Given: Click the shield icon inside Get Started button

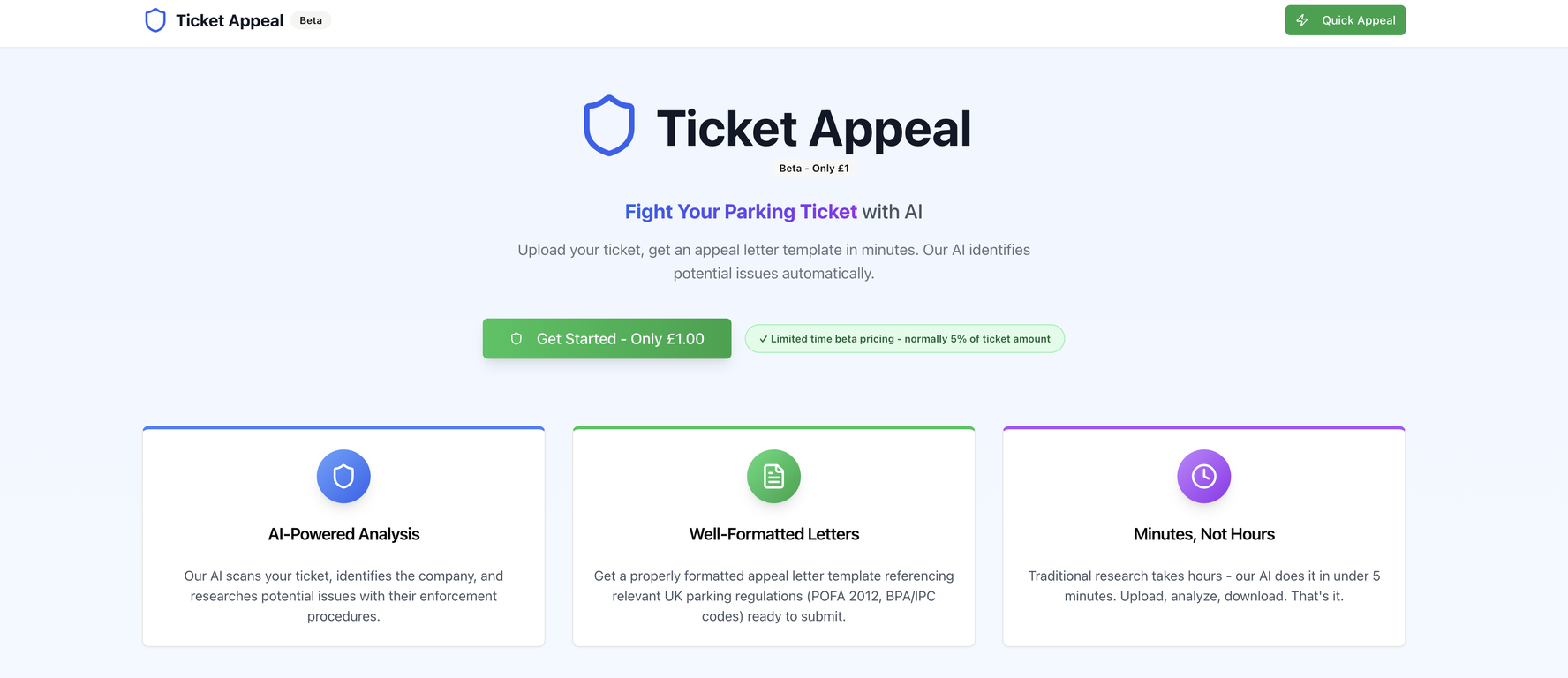Looking at the screenshot, I should (516, 338).
